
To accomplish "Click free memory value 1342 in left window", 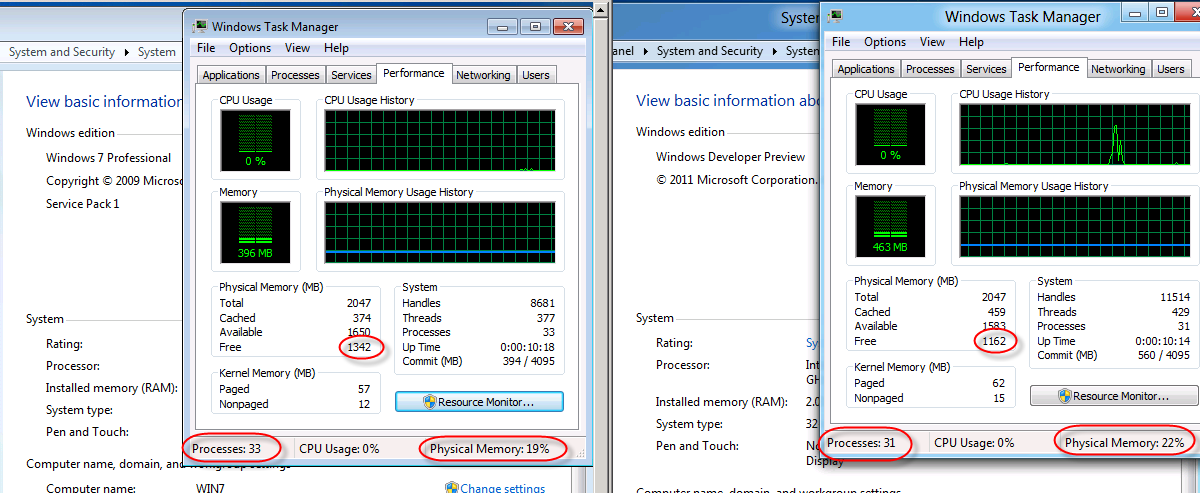I will (359, 347).
